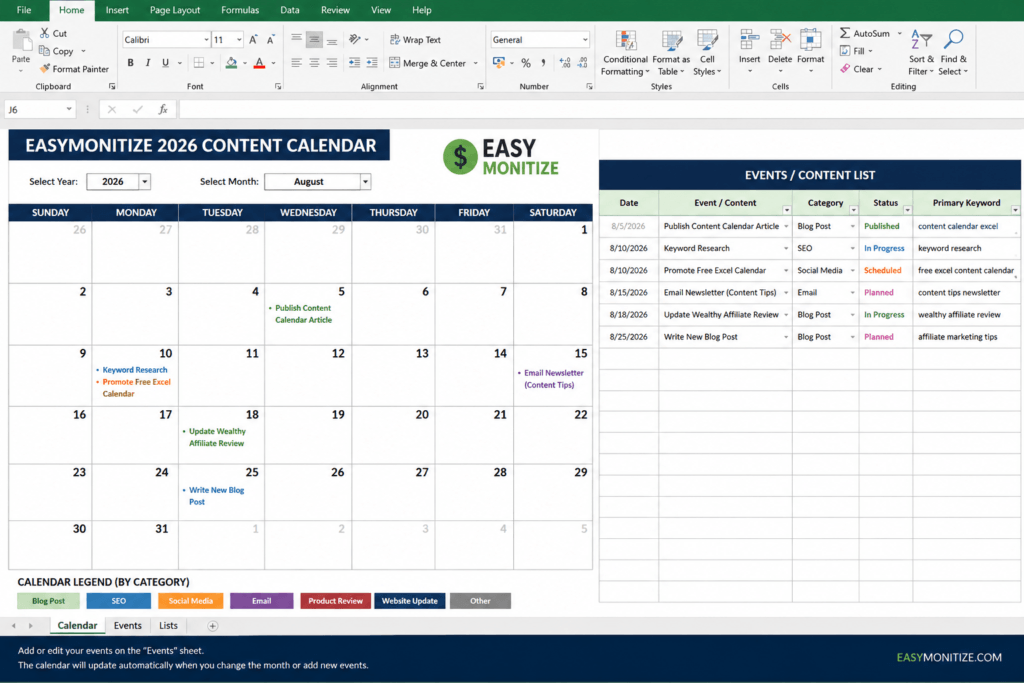Open Sort & Filter
Image resolution: width=1024 pixels, height=683 pixels.
click(x=921, y=52)
